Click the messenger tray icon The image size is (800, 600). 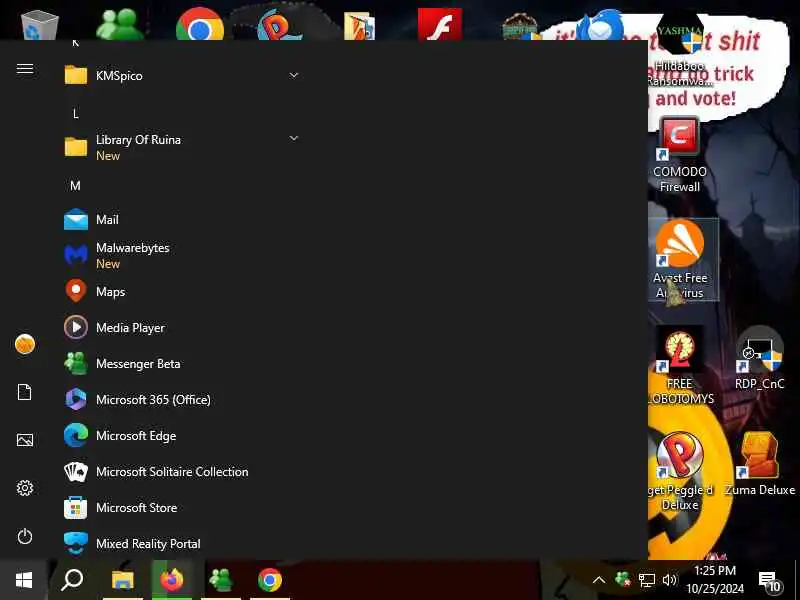[623, 580]
